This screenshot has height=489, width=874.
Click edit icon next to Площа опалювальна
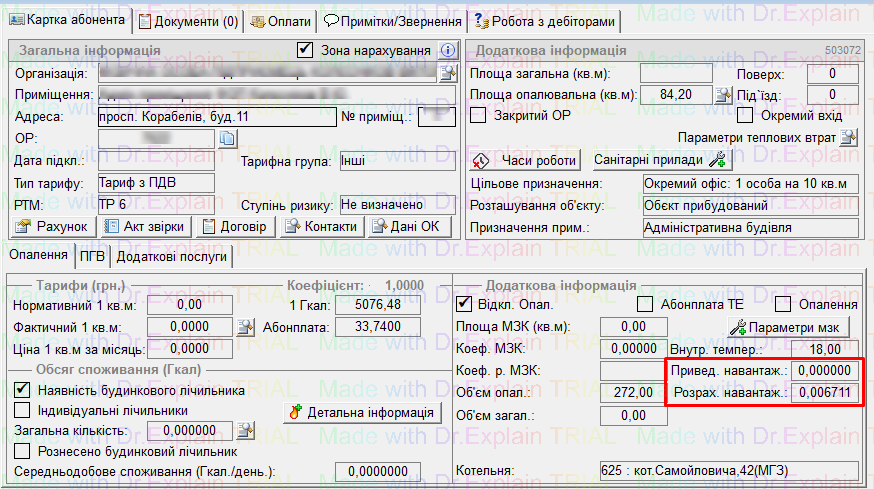[724, 95]
